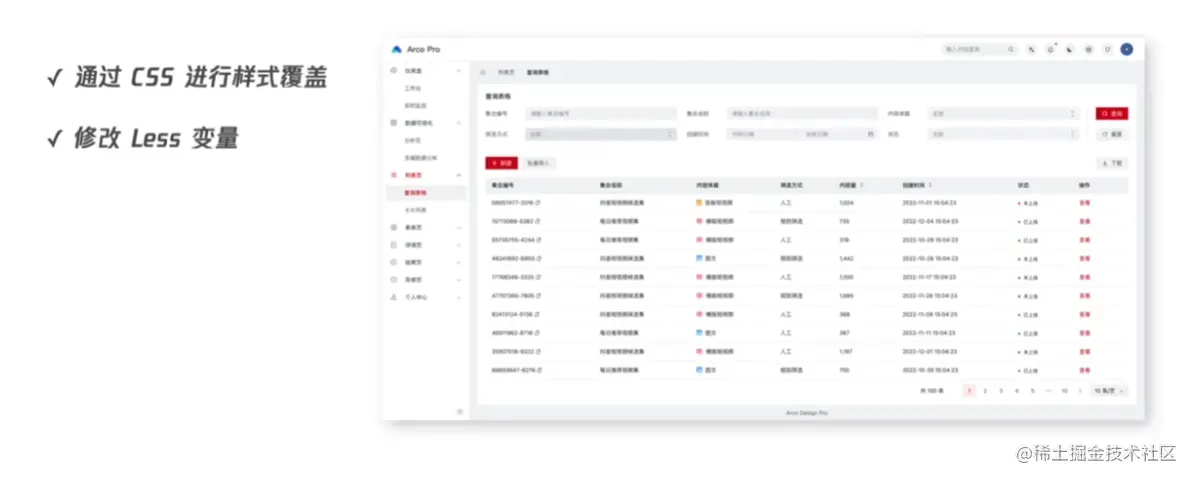Open the 内容体裁 dropdown filter

1003,113
